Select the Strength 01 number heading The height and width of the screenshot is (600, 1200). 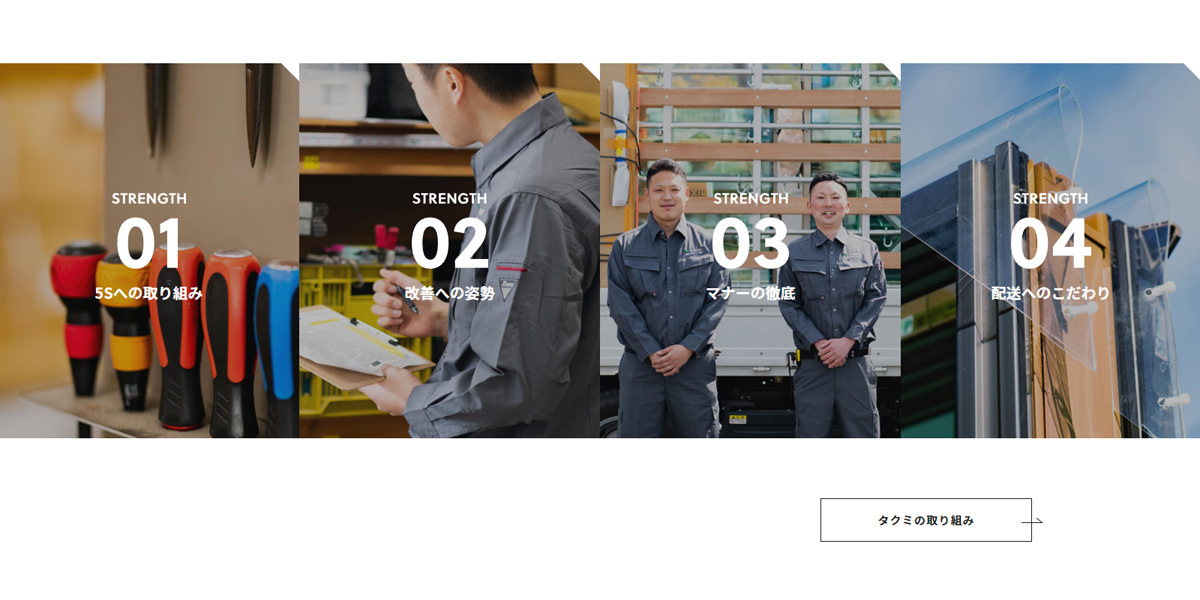(149, 244)
